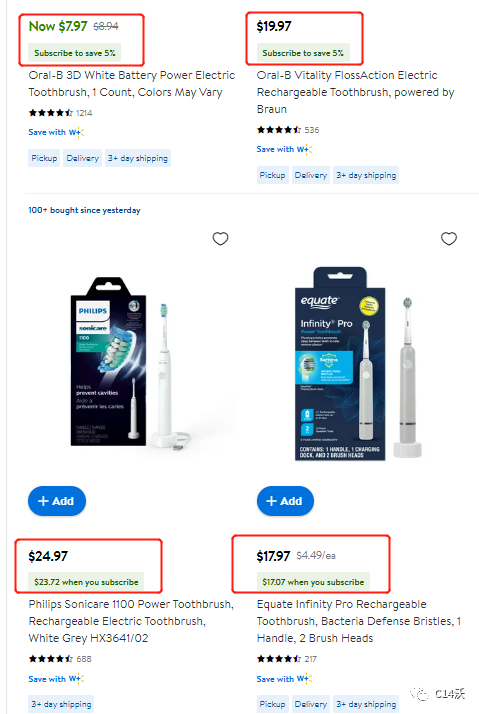Open the 536 star ratings for Oral-B Vitality

tap(288, 130)
